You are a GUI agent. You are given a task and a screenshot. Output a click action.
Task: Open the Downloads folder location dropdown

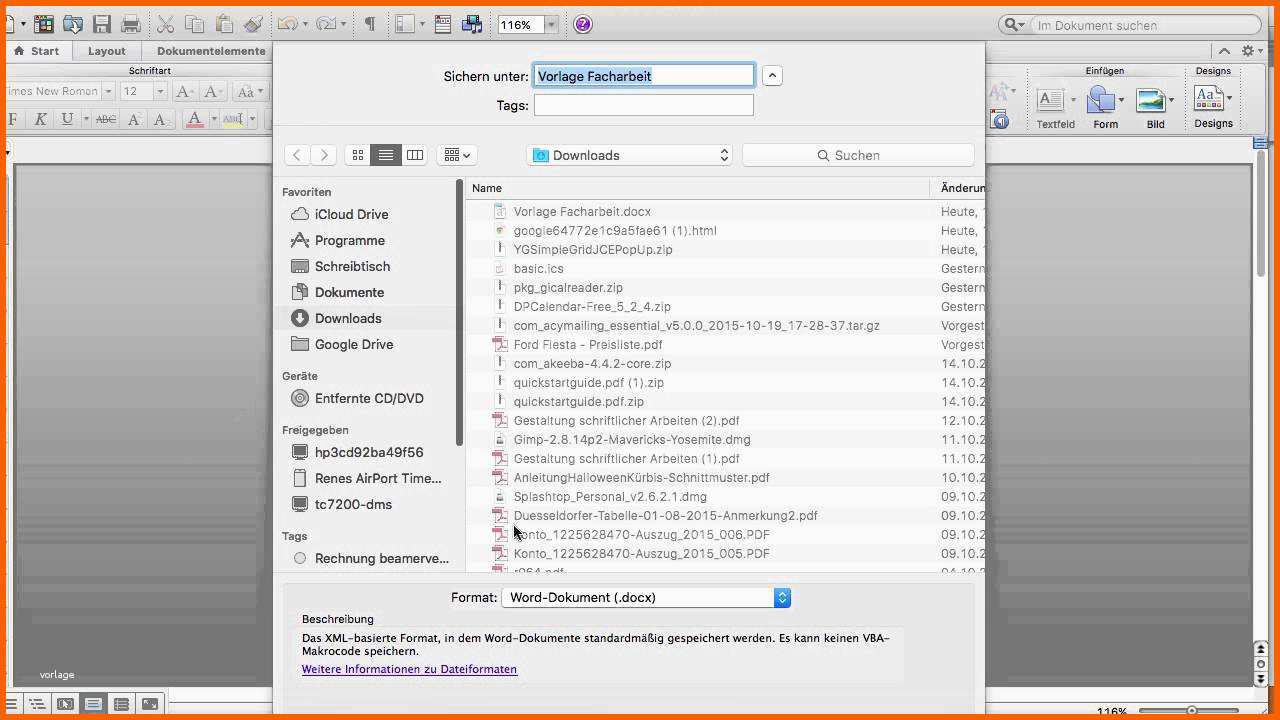coord(630,155)
